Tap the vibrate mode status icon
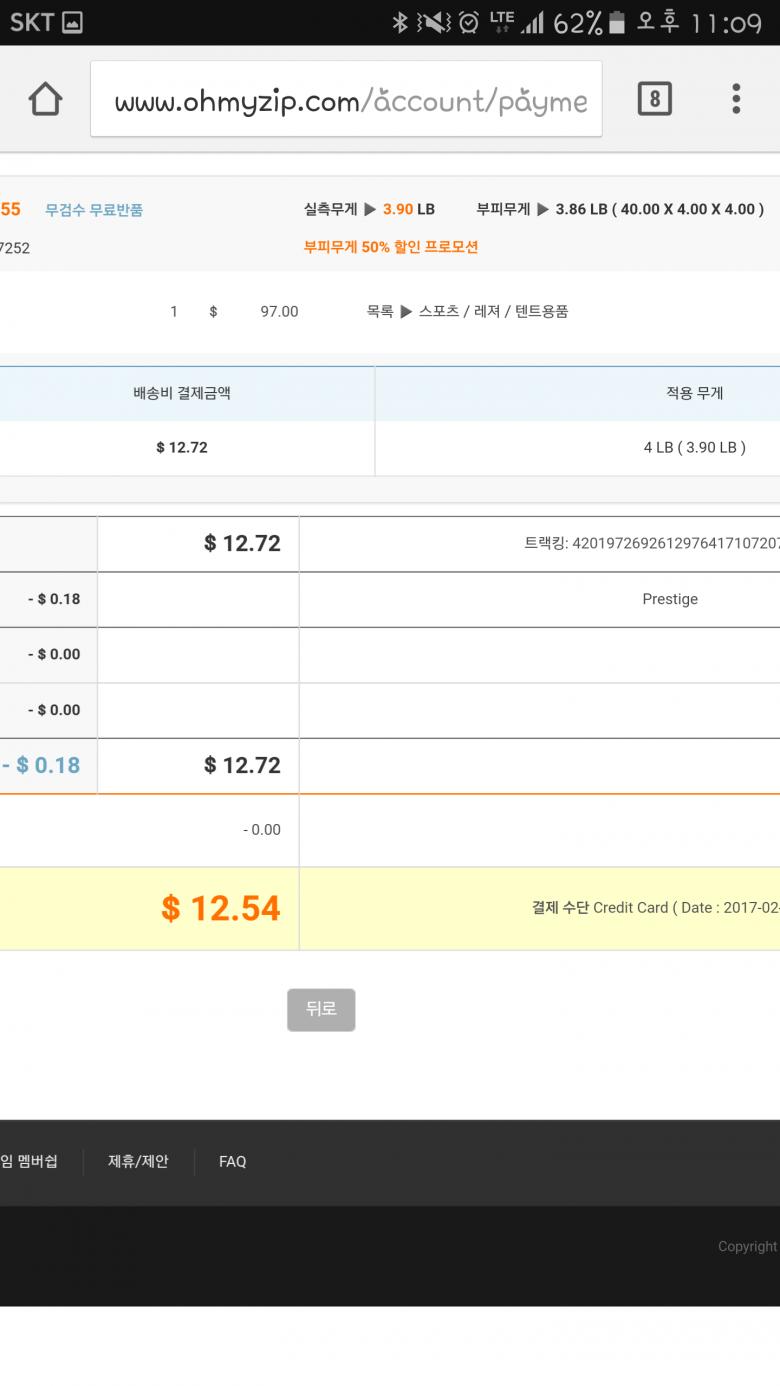This screenshot has height=1386, width=780. point(434,22)
